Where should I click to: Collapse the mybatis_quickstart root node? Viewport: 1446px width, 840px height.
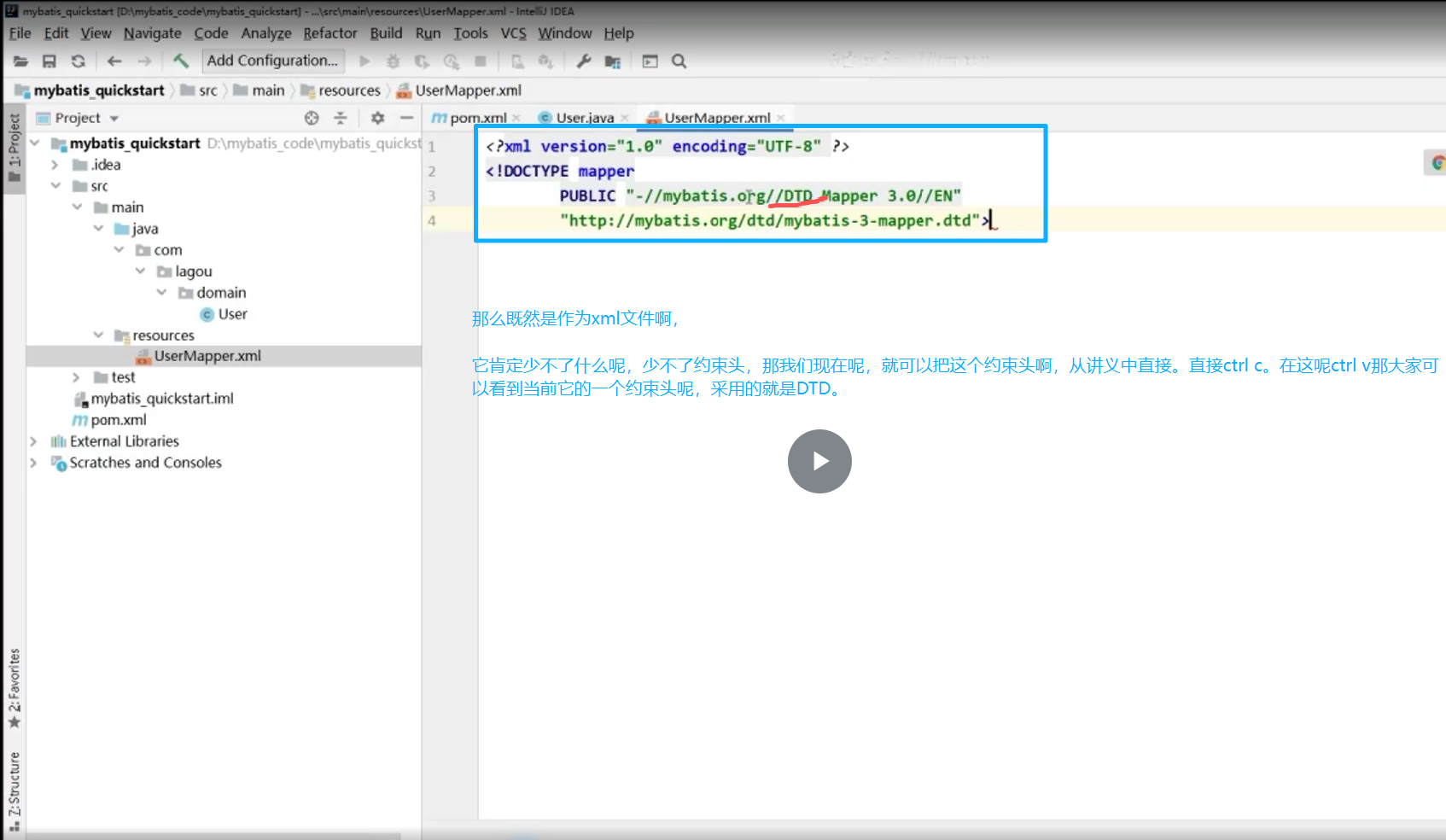[x=34, y=143]
